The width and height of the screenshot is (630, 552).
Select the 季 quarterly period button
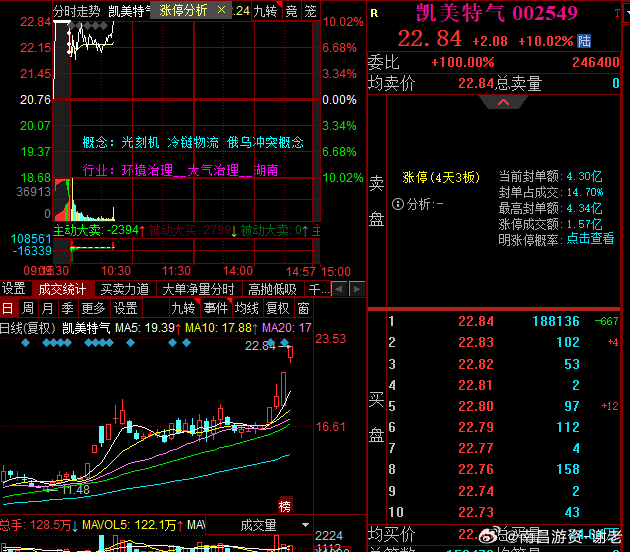click(x=67, y=309)
